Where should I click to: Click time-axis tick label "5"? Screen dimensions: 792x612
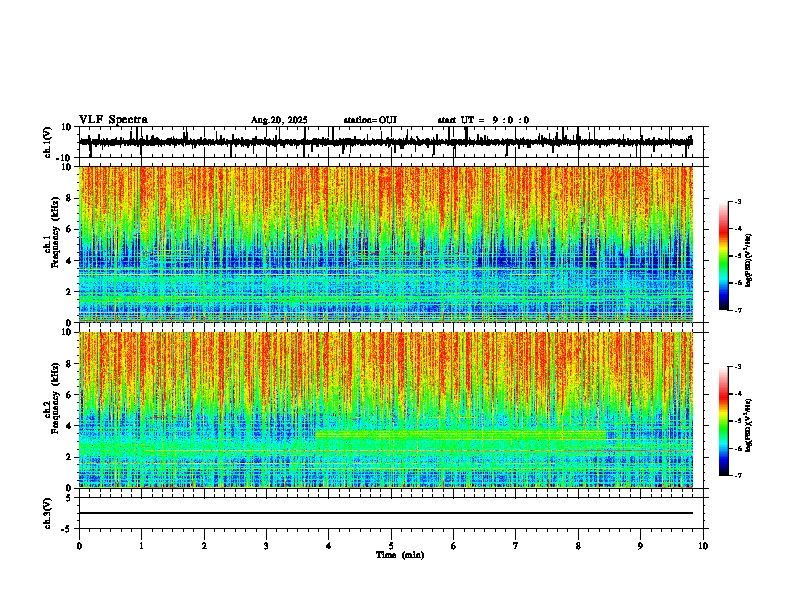tap(391, 546)
